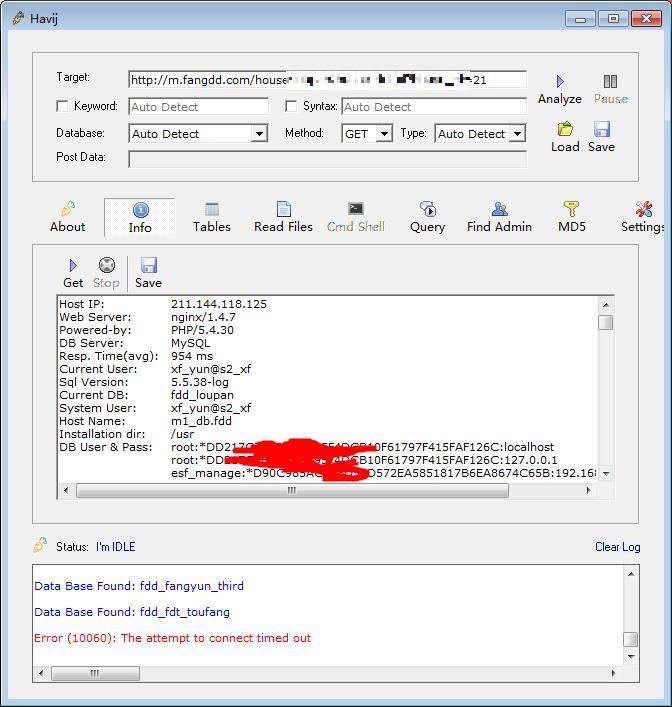Image resolution: width=672 pixels, height=707 pixels.
Task: Click Current DB value fdd_loupan
Action: (x=202, y=395)
